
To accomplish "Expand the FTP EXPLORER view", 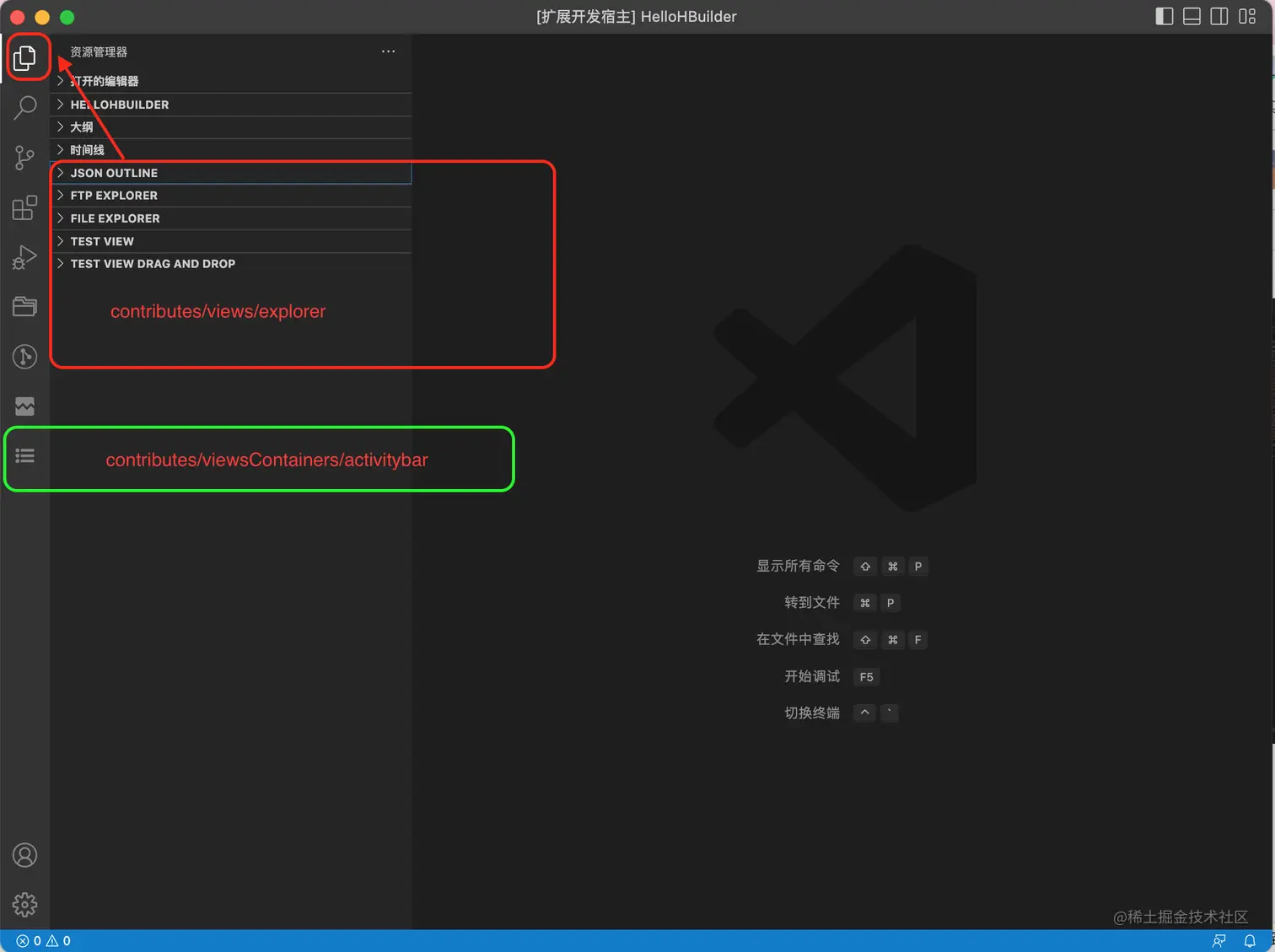I will [231, 196].
